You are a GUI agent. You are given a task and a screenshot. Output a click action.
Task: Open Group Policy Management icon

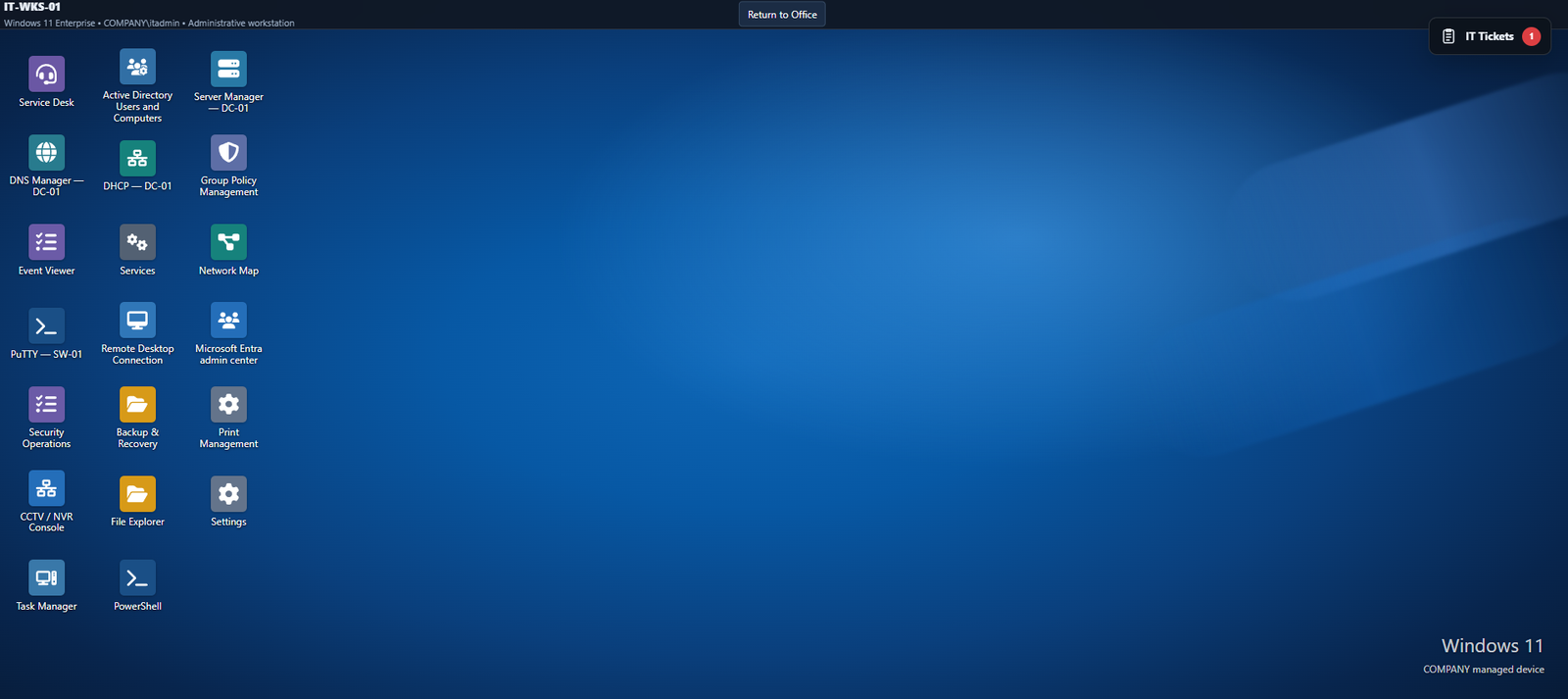[228, 153]
